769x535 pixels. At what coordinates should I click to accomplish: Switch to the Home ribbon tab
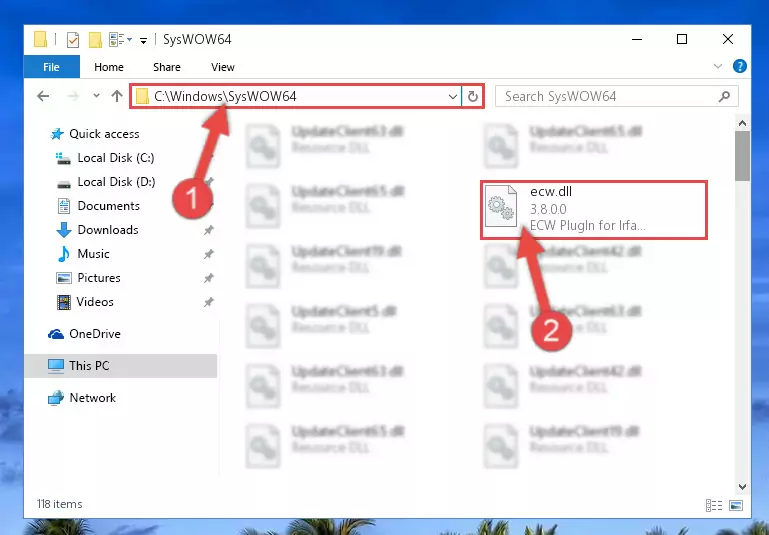(109, 67)
